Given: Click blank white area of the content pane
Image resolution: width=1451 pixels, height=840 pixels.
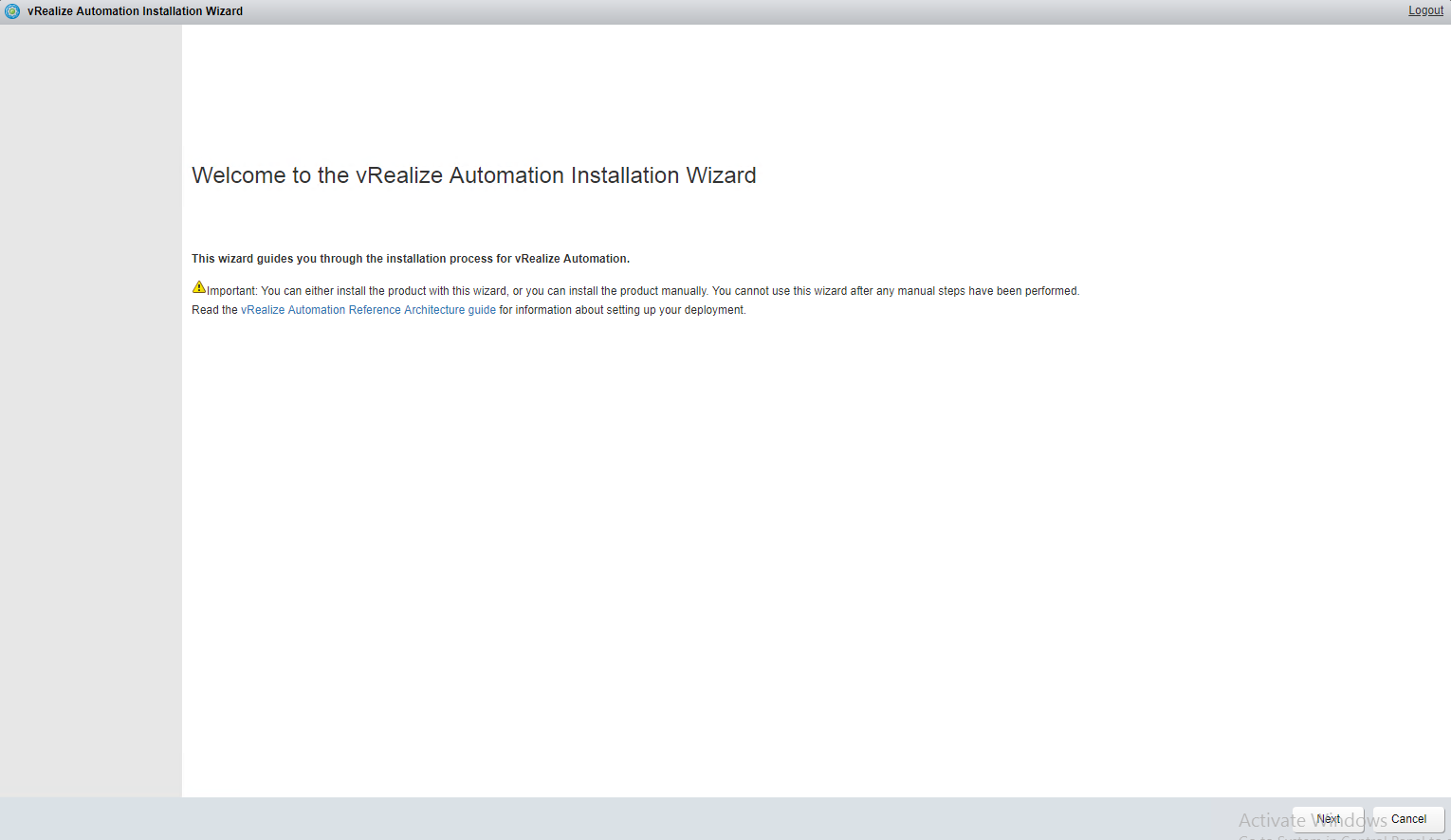Looking at the screenshot, I should (x=759, y=550).
